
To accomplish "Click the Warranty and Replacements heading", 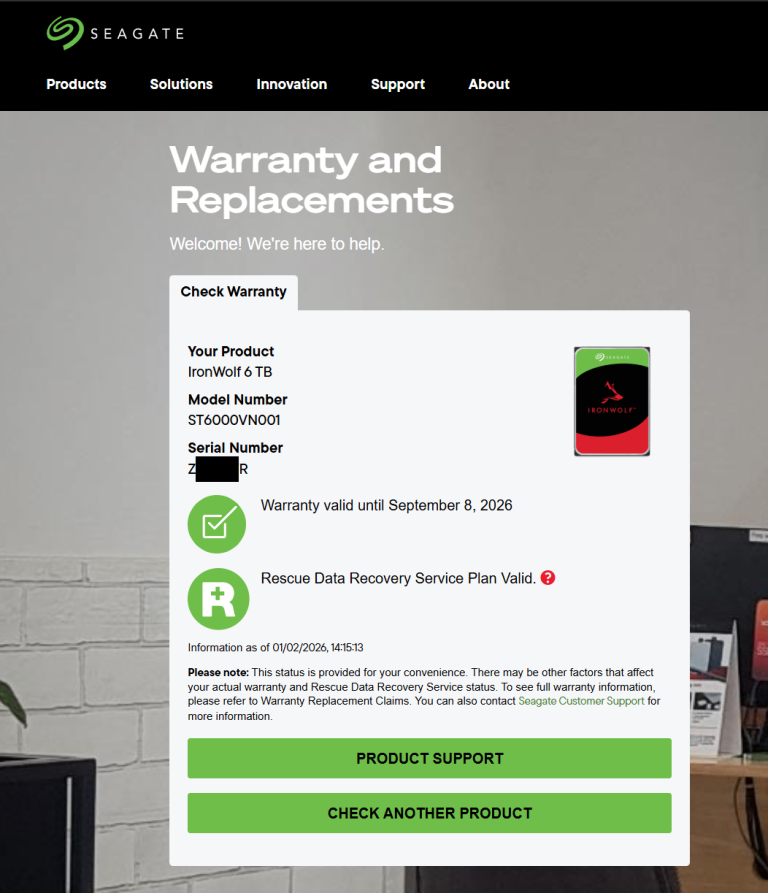I will pos(311,179).
